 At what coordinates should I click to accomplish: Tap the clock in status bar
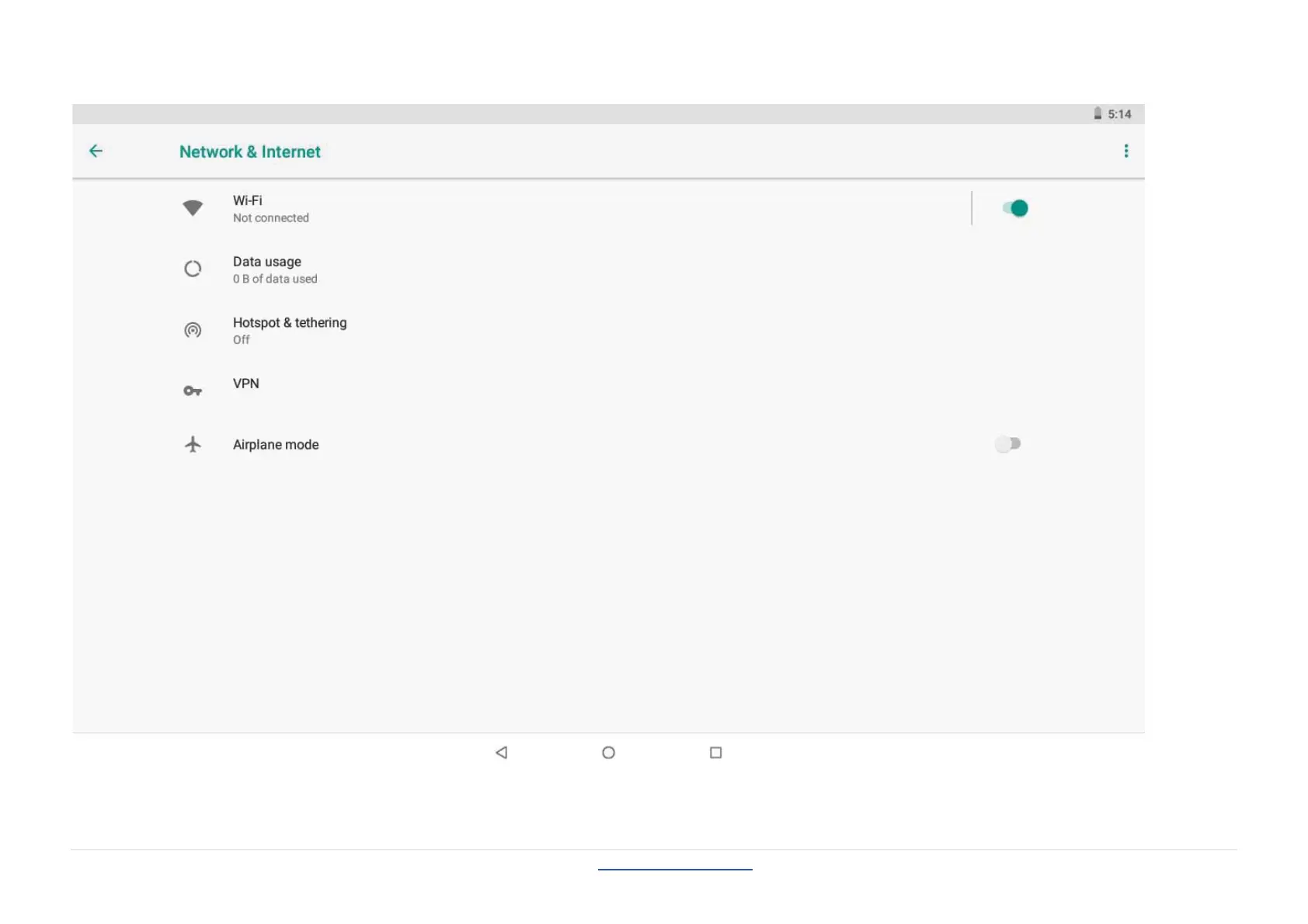1119,114
